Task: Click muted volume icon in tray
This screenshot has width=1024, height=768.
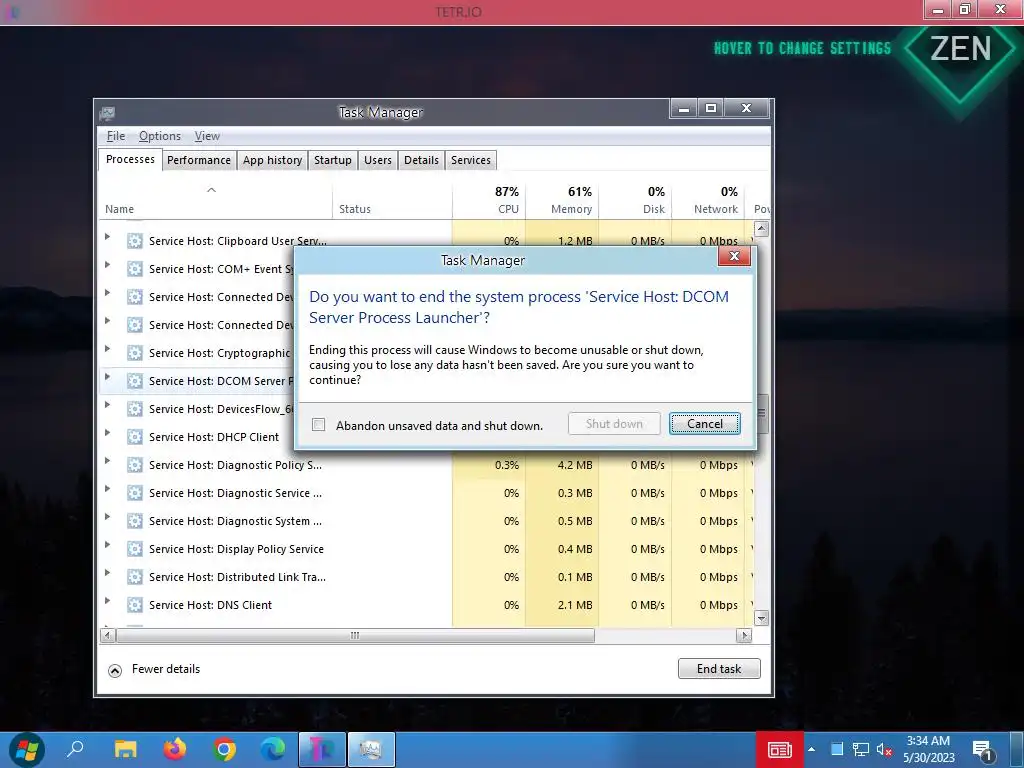Action: (884, 750)
